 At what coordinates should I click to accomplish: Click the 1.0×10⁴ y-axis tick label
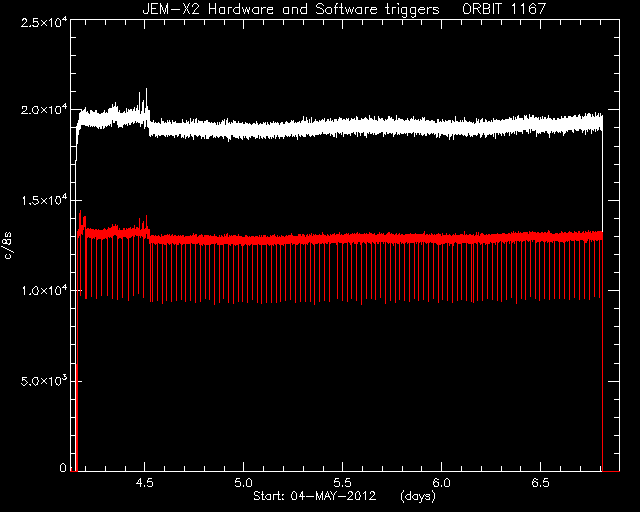[x=44, y=290]
